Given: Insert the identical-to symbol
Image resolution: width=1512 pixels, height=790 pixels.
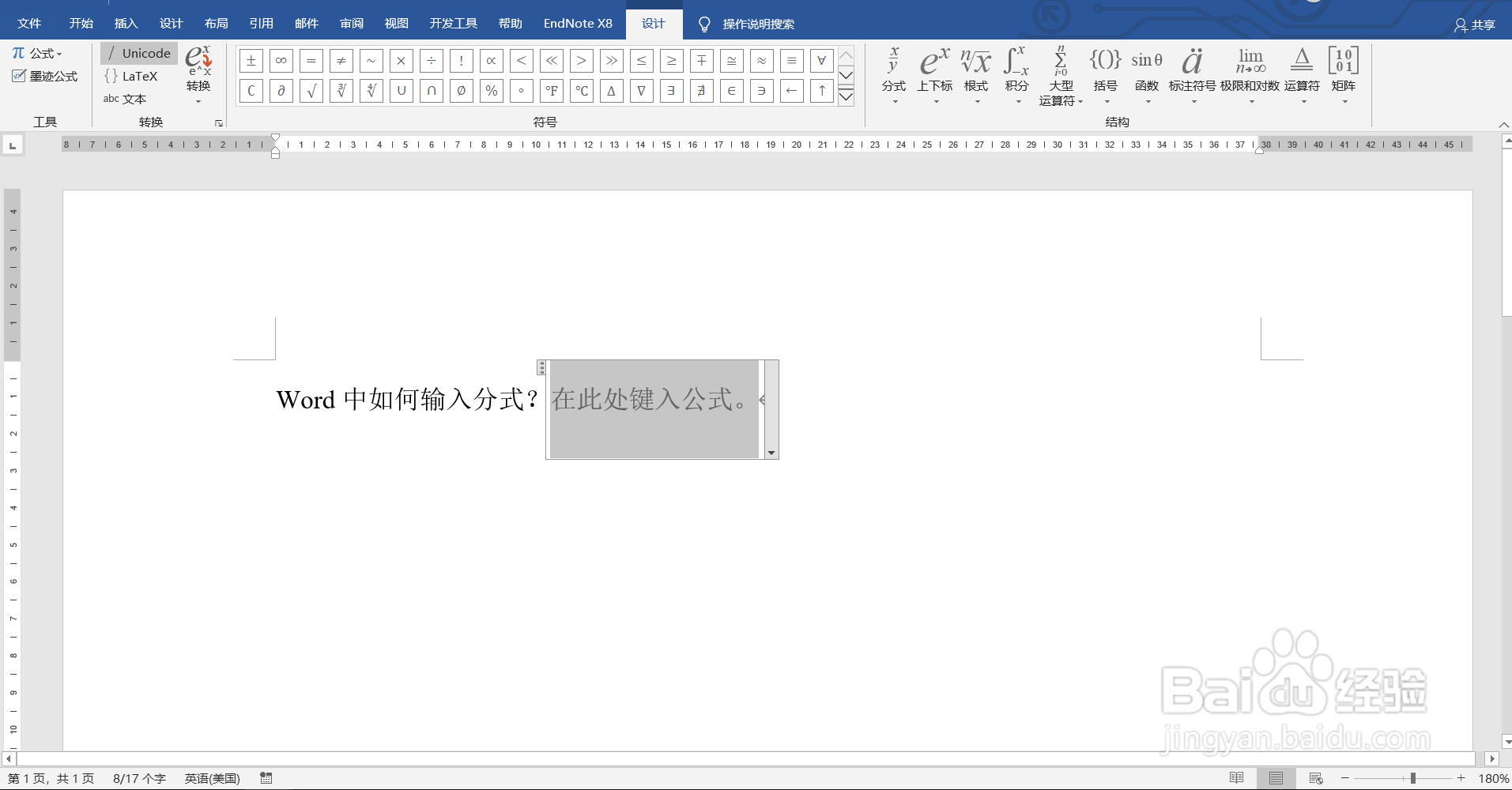Looking at the screenshot, I should [x=792, y=61].
